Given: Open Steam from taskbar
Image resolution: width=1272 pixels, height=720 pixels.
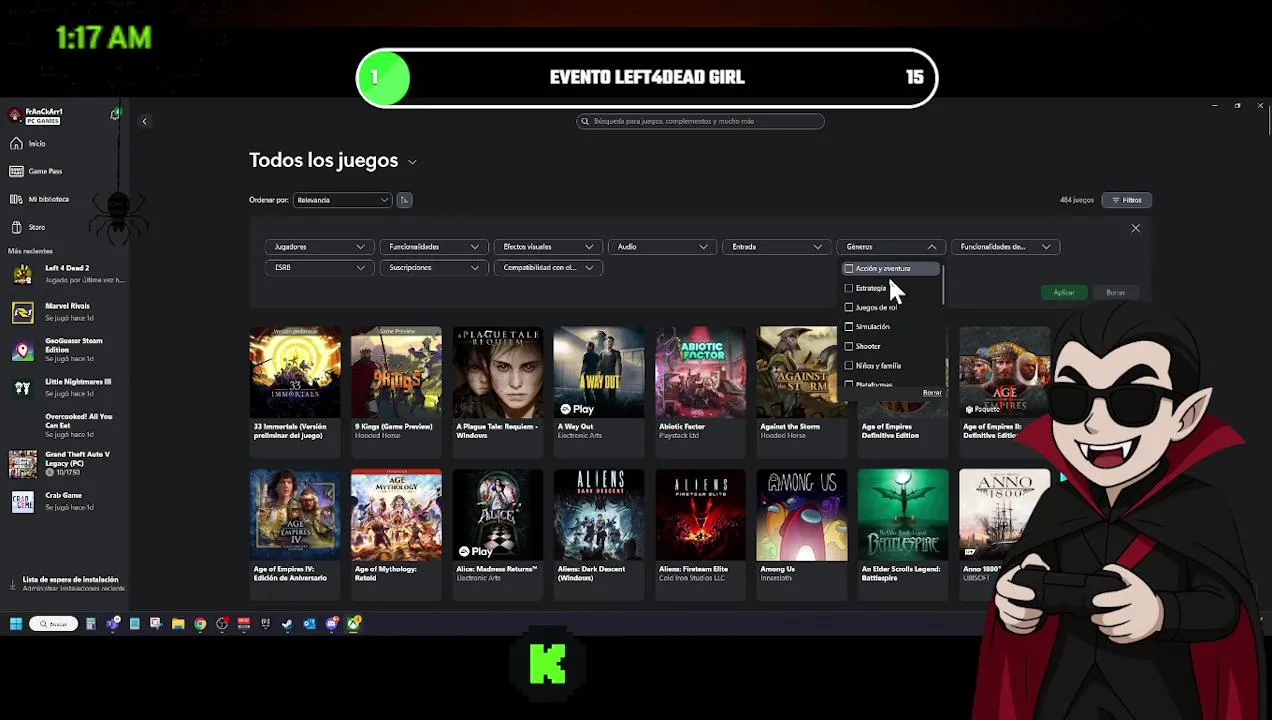Looking at the screenshot, I should tap(287, 624).
